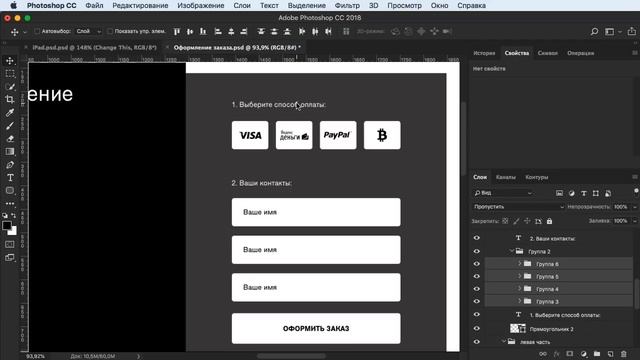
Task: Create new adjustment layer icon
Action: pos(584,354)
